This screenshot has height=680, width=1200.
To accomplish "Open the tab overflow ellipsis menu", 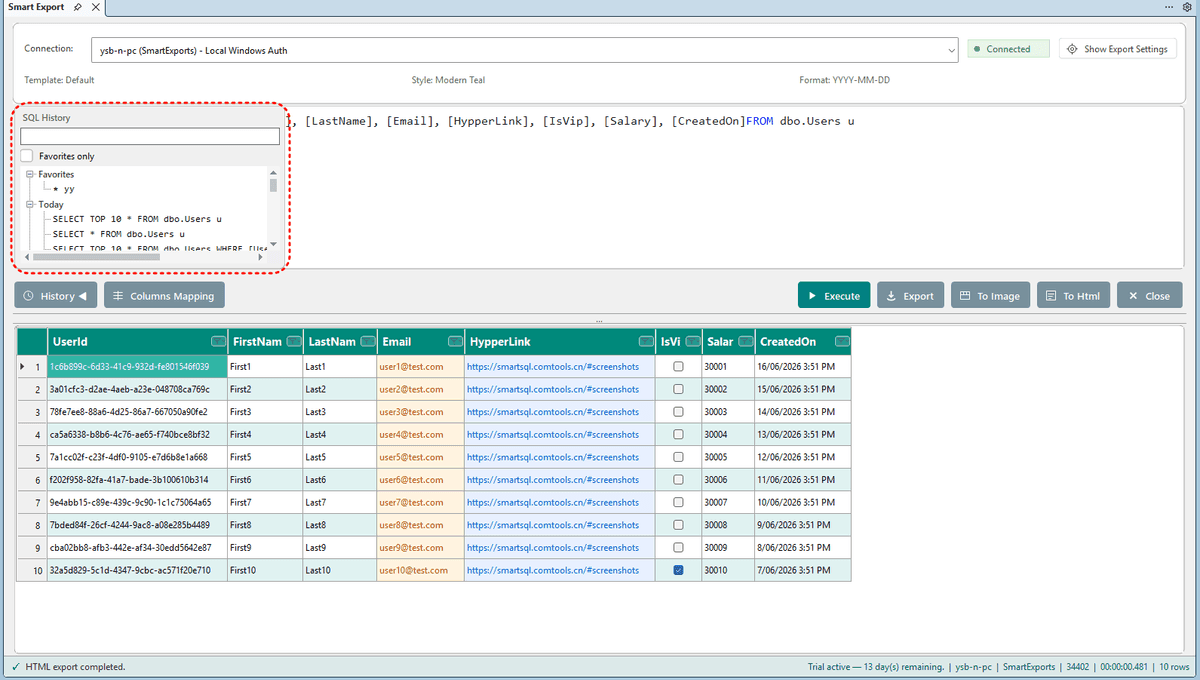I will 1170,7.
